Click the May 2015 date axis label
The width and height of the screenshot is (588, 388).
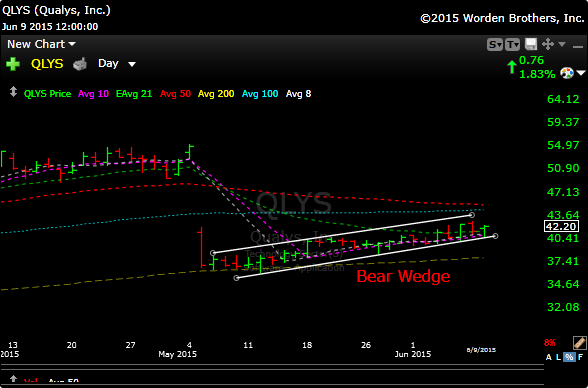tap(177, 354)
